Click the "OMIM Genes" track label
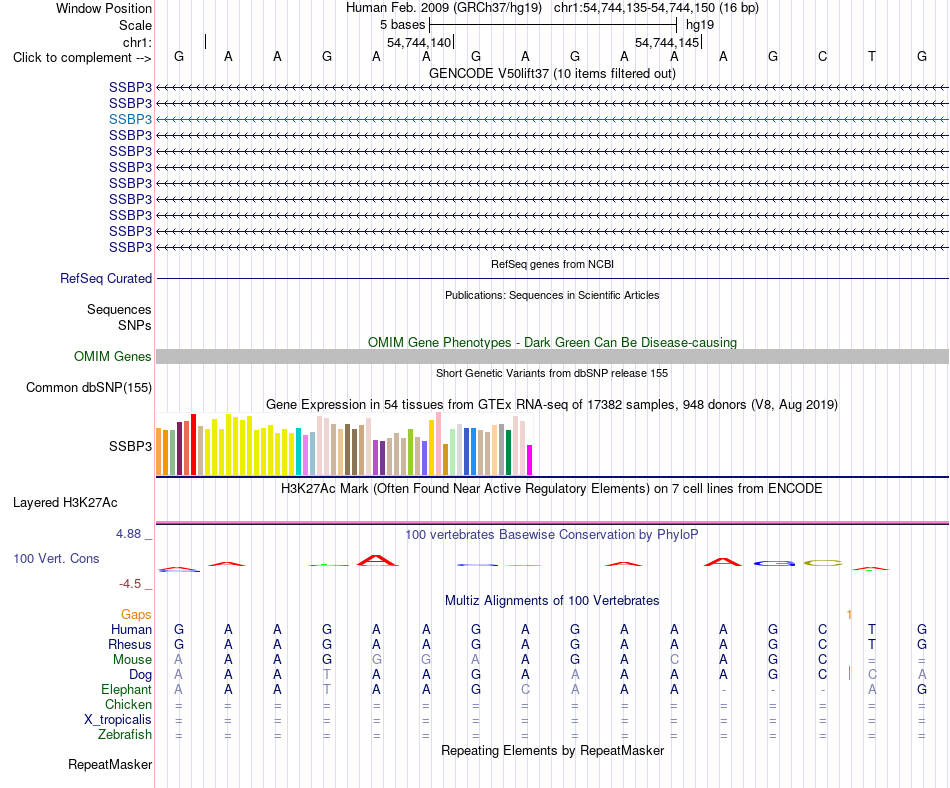The image size is (950, 788). pos(112,356)
